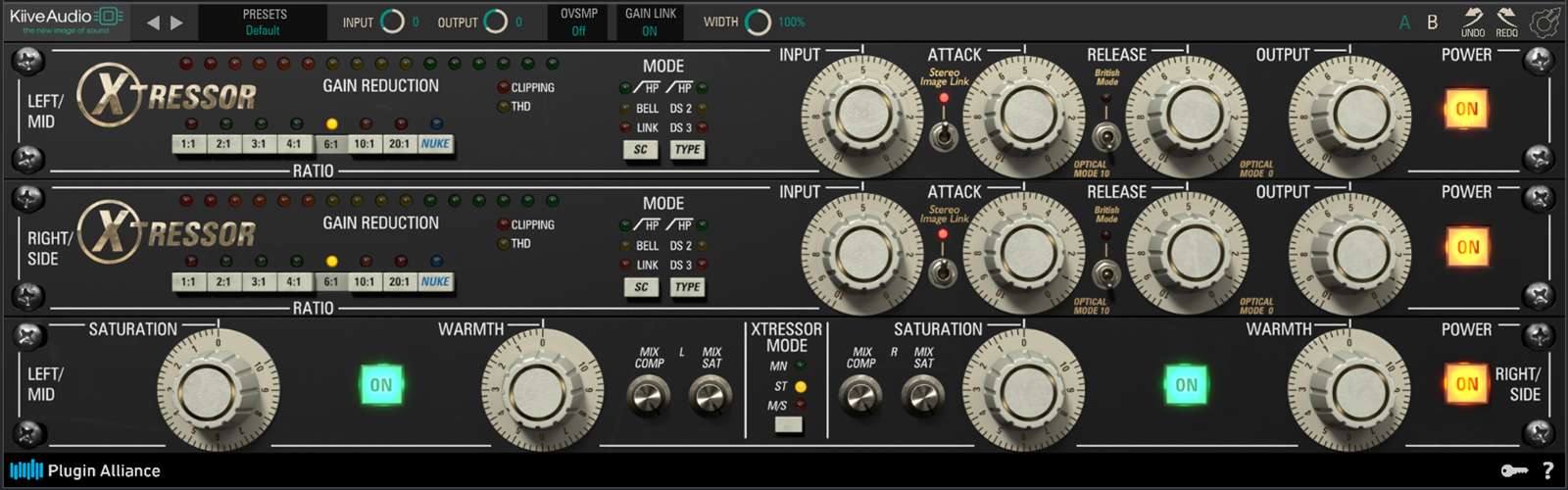Select B state in the top bar
This screenshot has height=490, width=1568.
point(1432,23)
